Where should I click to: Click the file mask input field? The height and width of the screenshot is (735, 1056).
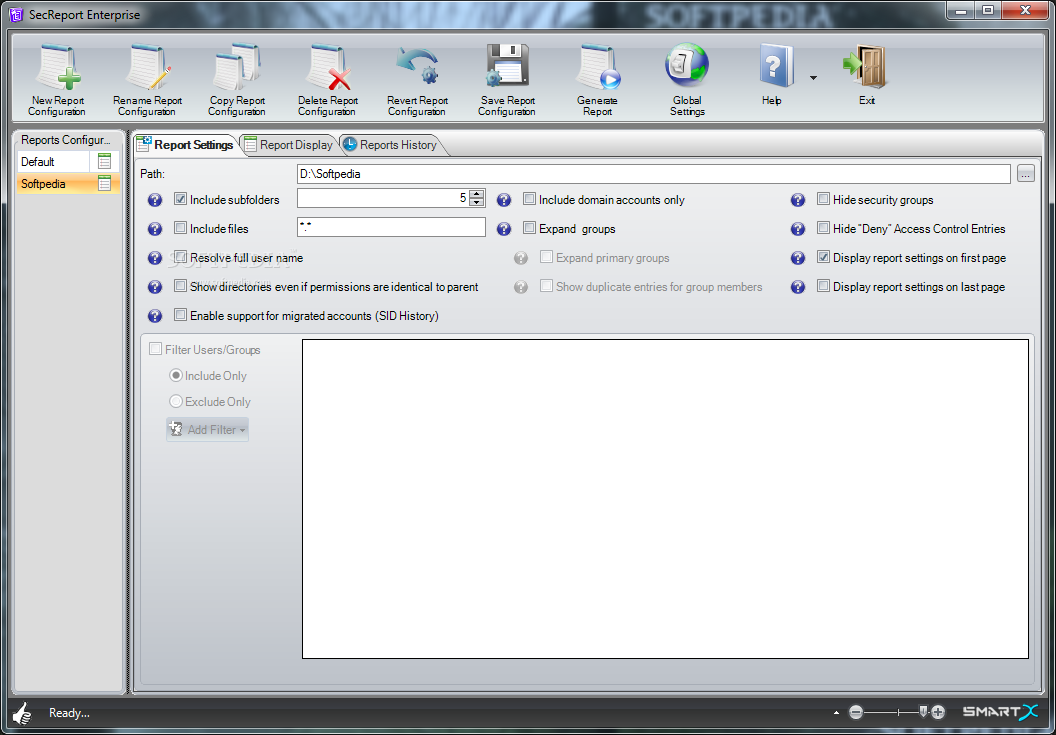[391, 227]
